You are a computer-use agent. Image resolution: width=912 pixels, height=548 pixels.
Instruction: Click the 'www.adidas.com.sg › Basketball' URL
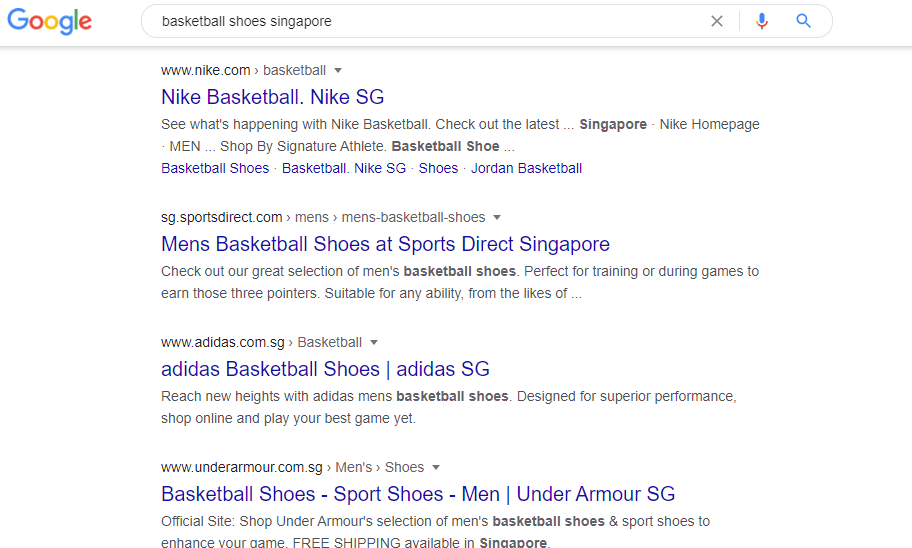pyautogui.click(x=261, y=343)
